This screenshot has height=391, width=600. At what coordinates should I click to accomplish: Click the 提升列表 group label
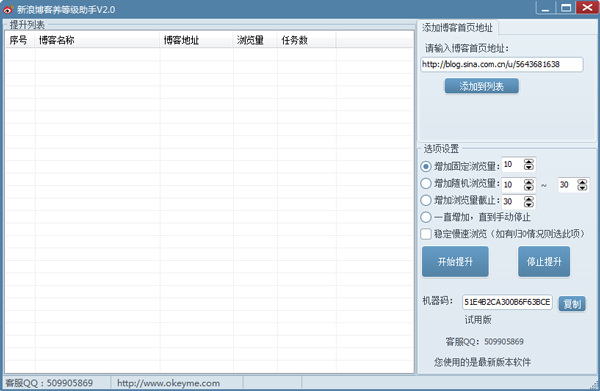tap(27, 25)
